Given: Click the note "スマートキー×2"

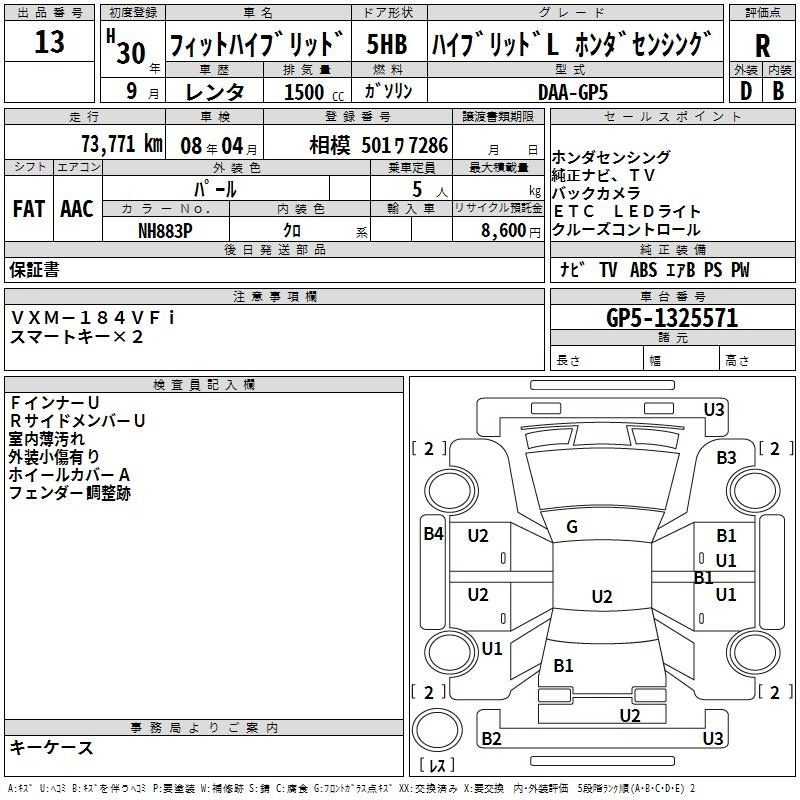Looking at the screenshot, I should click(x=77, y=337).
